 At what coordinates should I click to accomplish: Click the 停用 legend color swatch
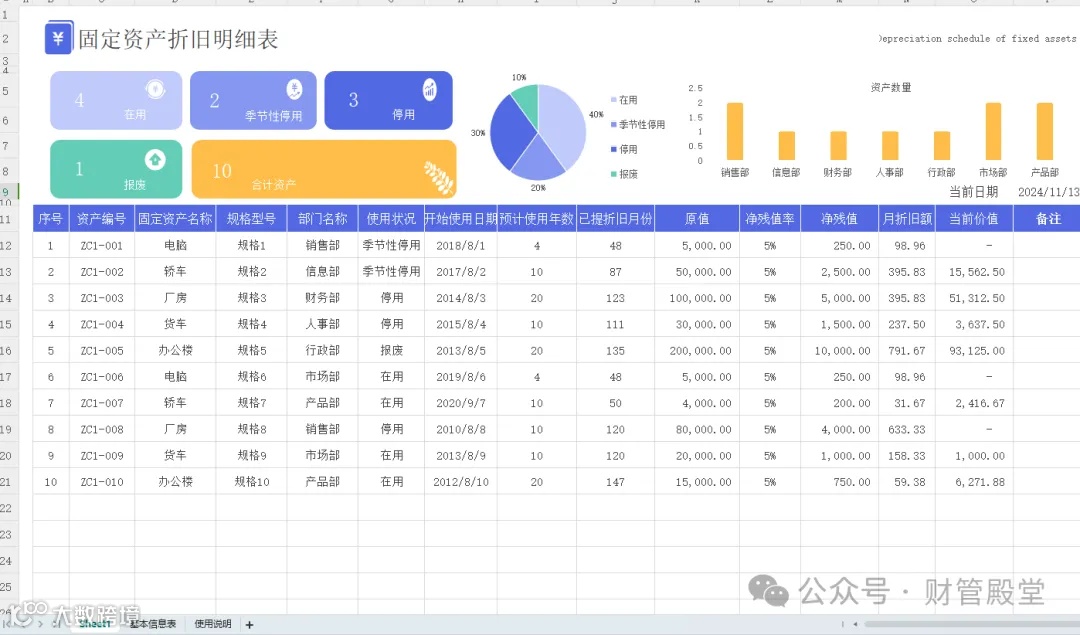pyautogui.click(x=614, y=149)
